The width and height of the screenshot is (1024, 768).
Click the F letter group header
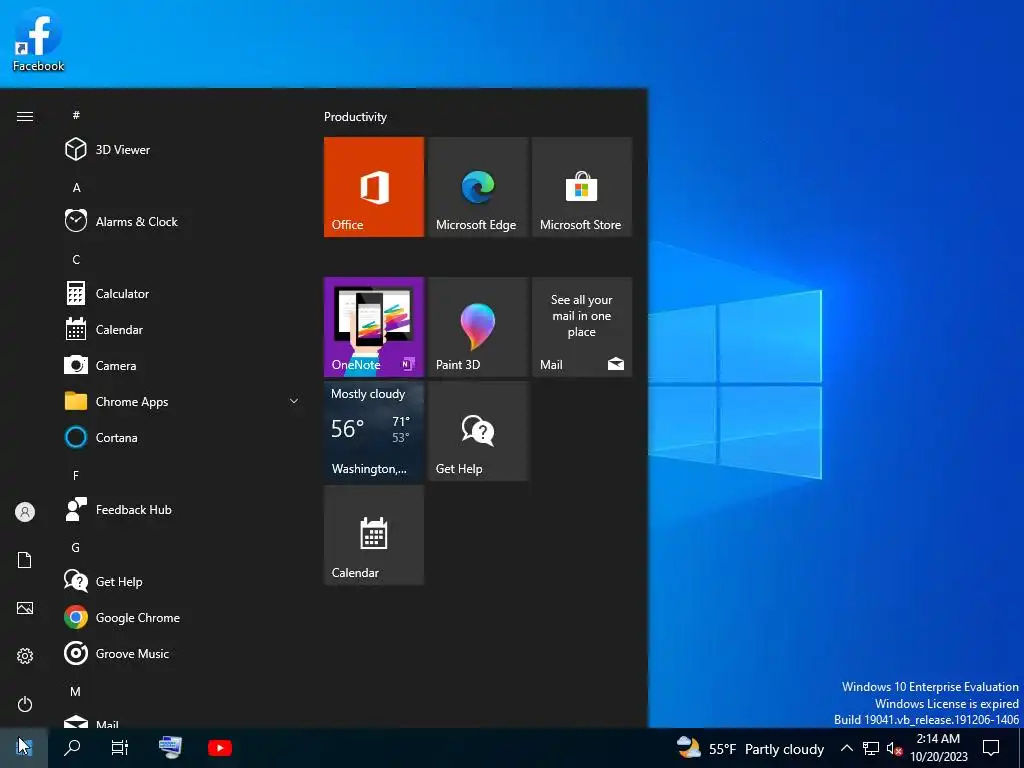[76, 475]
